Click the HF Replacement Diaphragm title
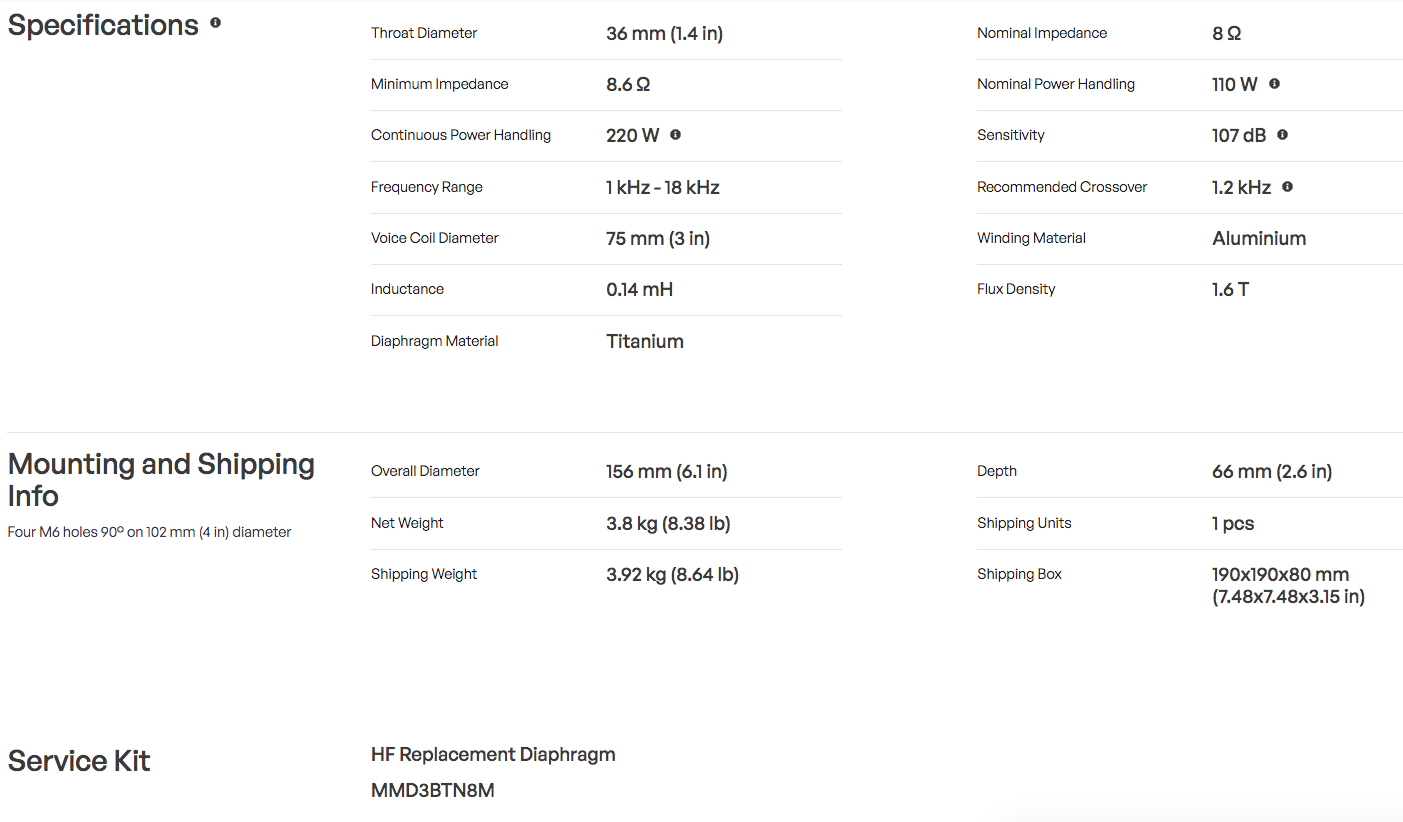1403x822 pixels. (x=493, y=754)
